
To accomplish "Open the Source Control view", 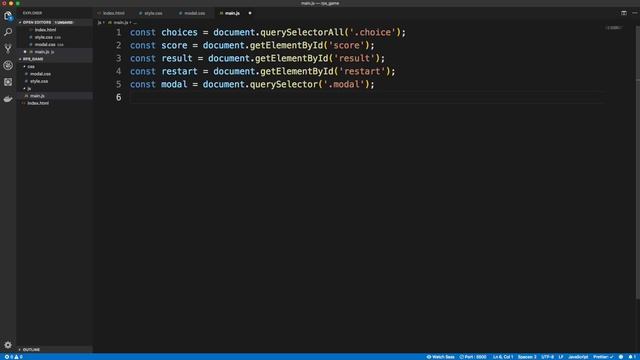I will pos(8,49).
